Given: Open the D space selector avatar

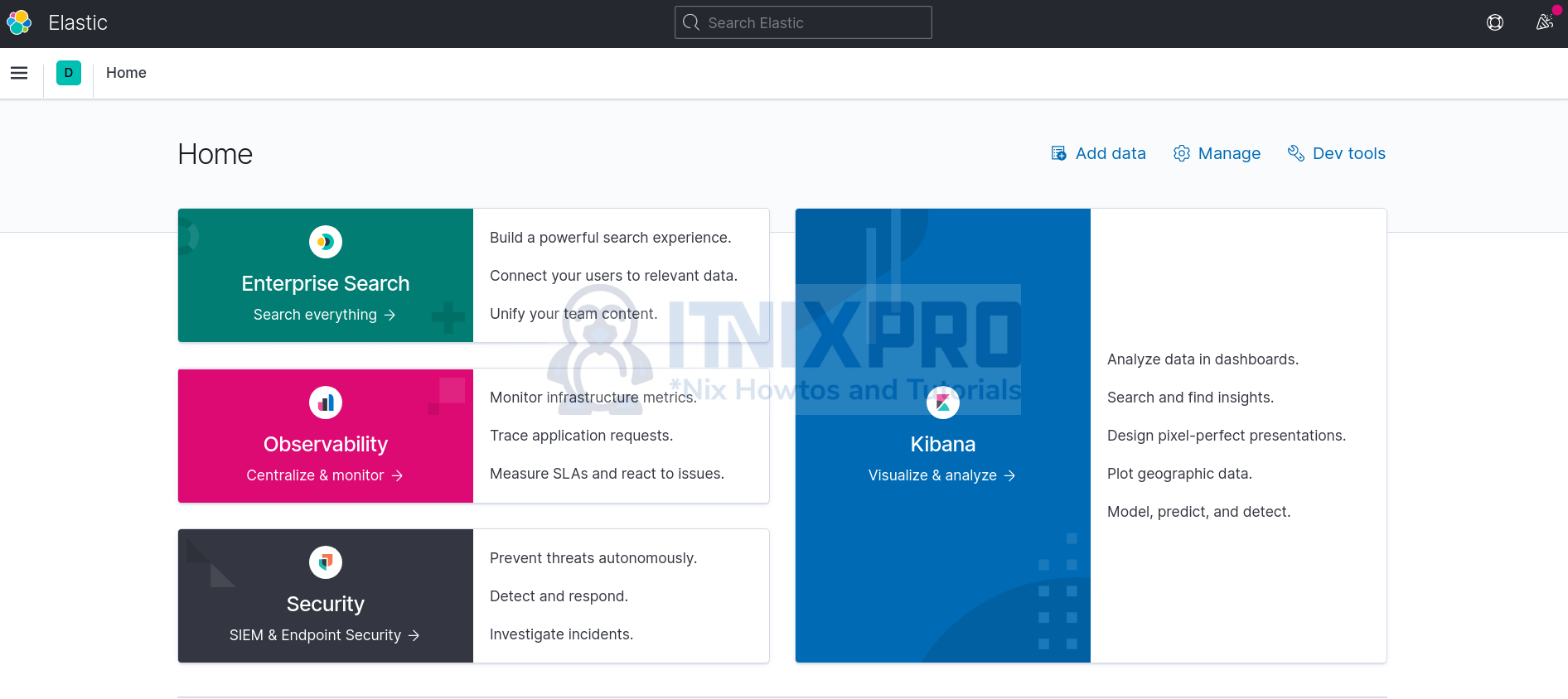Looking at the screenshot, I should 69,73.
